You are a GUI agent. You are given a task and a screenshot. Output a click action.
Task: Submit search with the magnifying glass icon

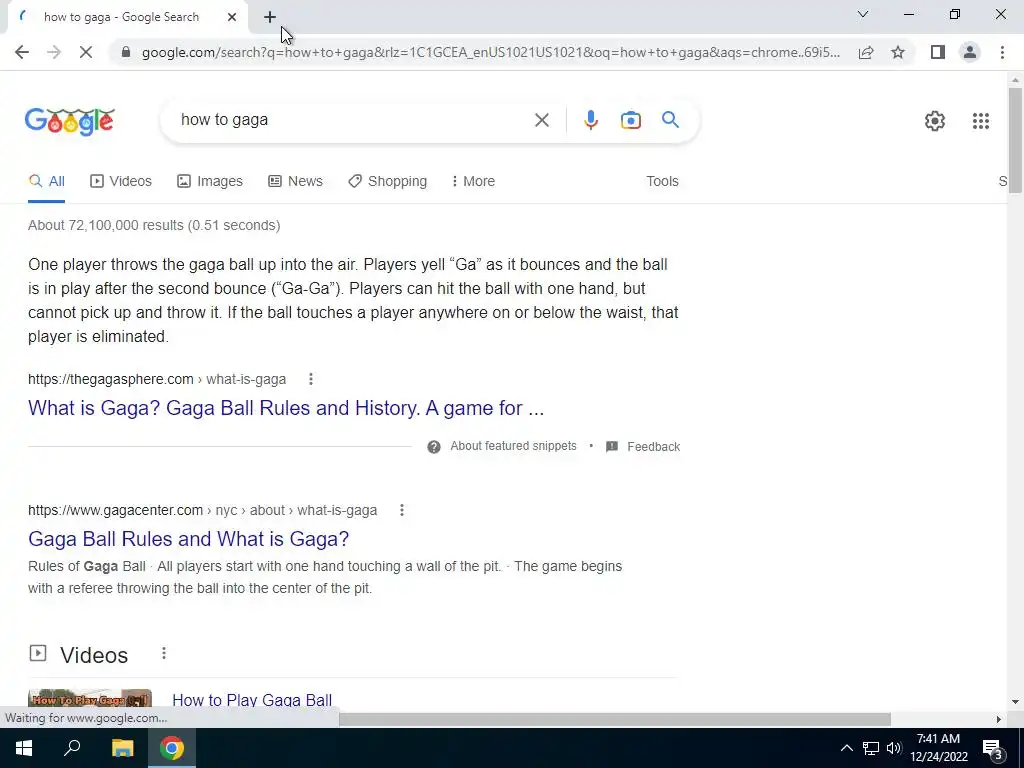(x=670, y=120)
